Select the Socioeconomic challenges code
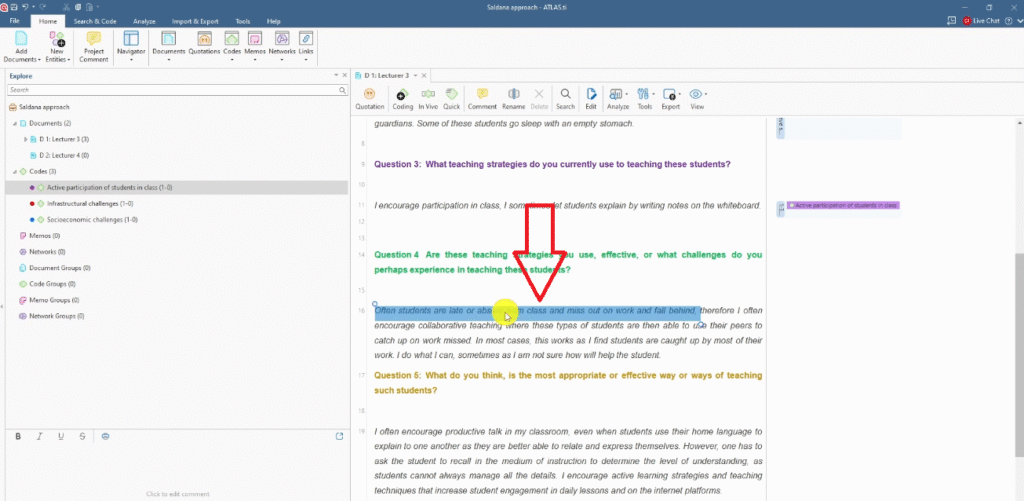The image size is (1024, 501). [x=91, y=219]
